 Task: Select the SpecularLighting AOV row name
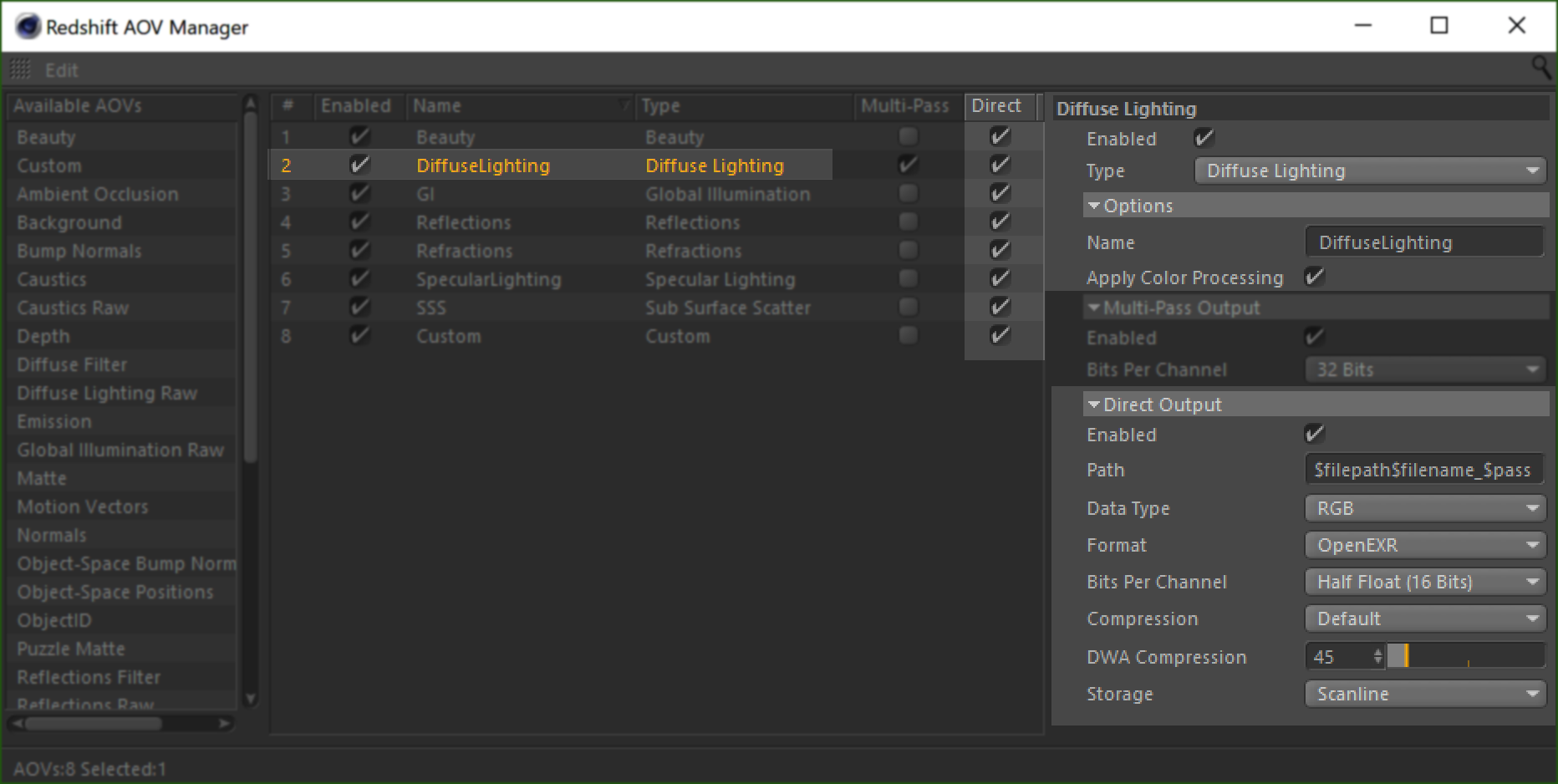click(x=489, y=279)
